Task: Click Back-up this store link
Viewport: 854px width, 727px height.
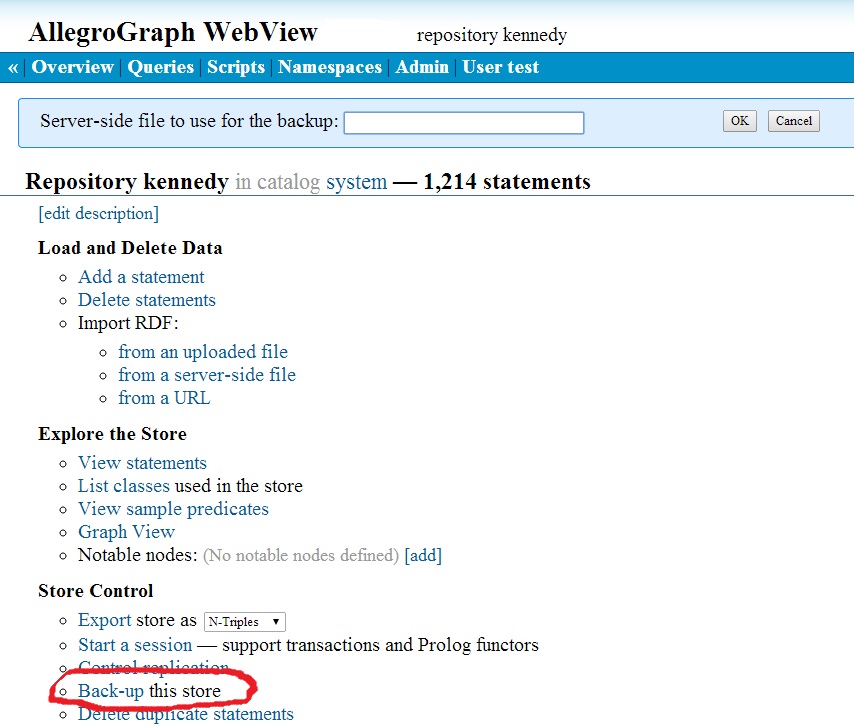Action: point(111,691)
